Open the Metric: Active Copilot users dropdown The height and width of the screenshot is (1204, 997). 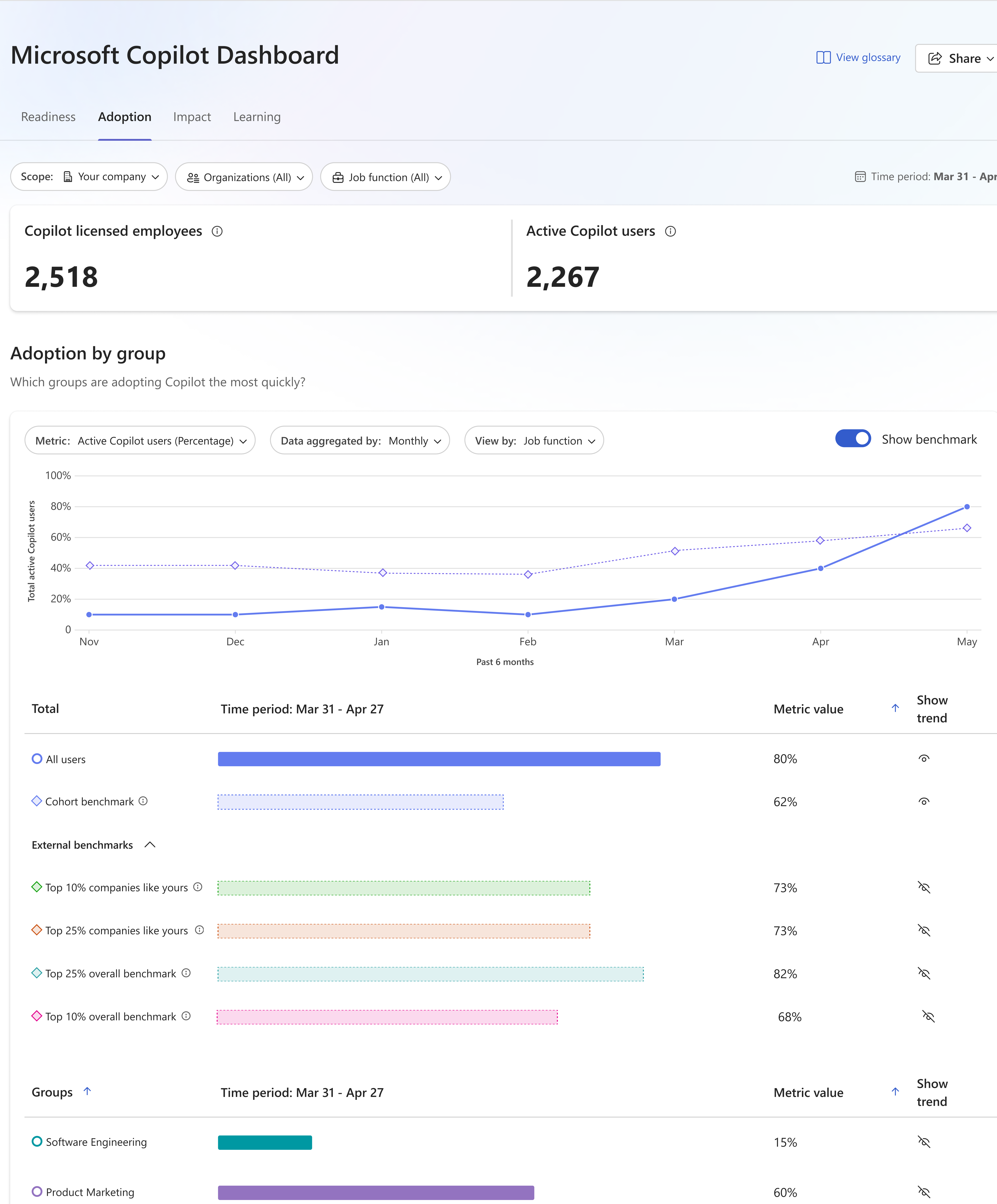(x=140, y=440)
